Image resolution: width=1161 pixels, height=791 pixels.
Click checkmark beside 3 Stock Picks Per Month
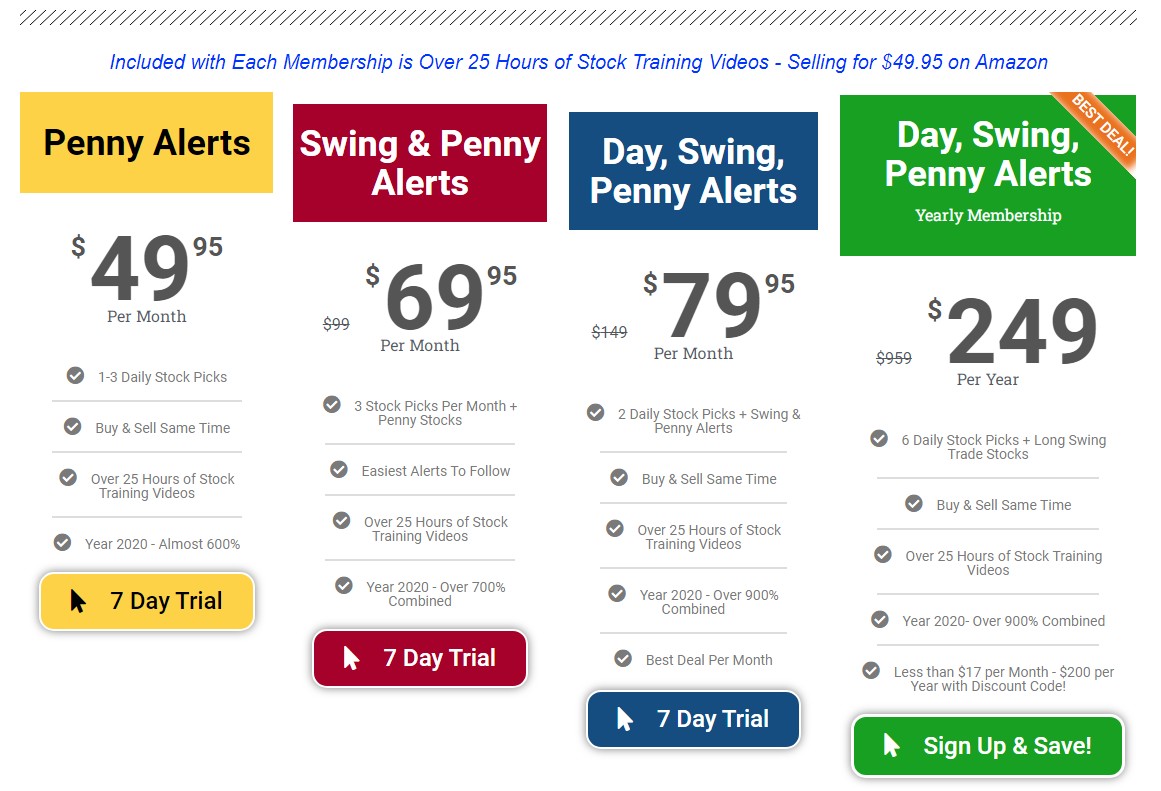coord(332,404)
